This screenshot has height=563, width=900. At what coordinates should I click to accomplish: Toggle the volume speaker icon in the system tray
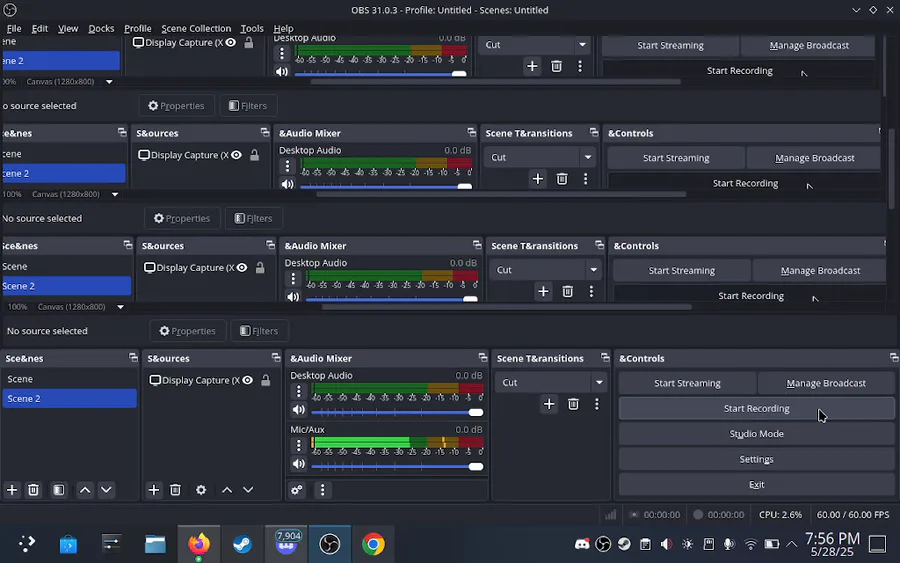(666, 543)
